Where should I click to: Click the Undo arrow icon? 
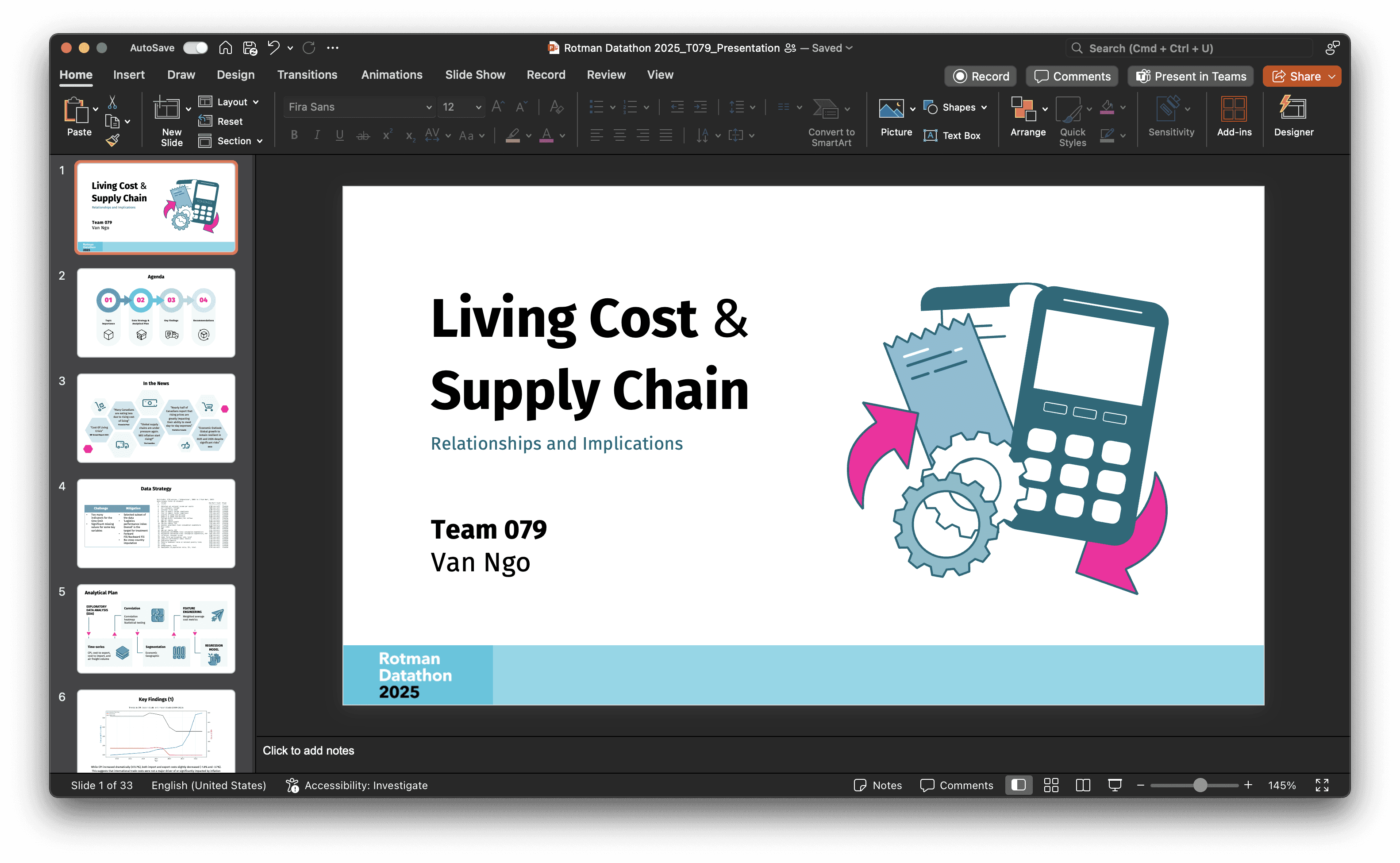(274, 48)
